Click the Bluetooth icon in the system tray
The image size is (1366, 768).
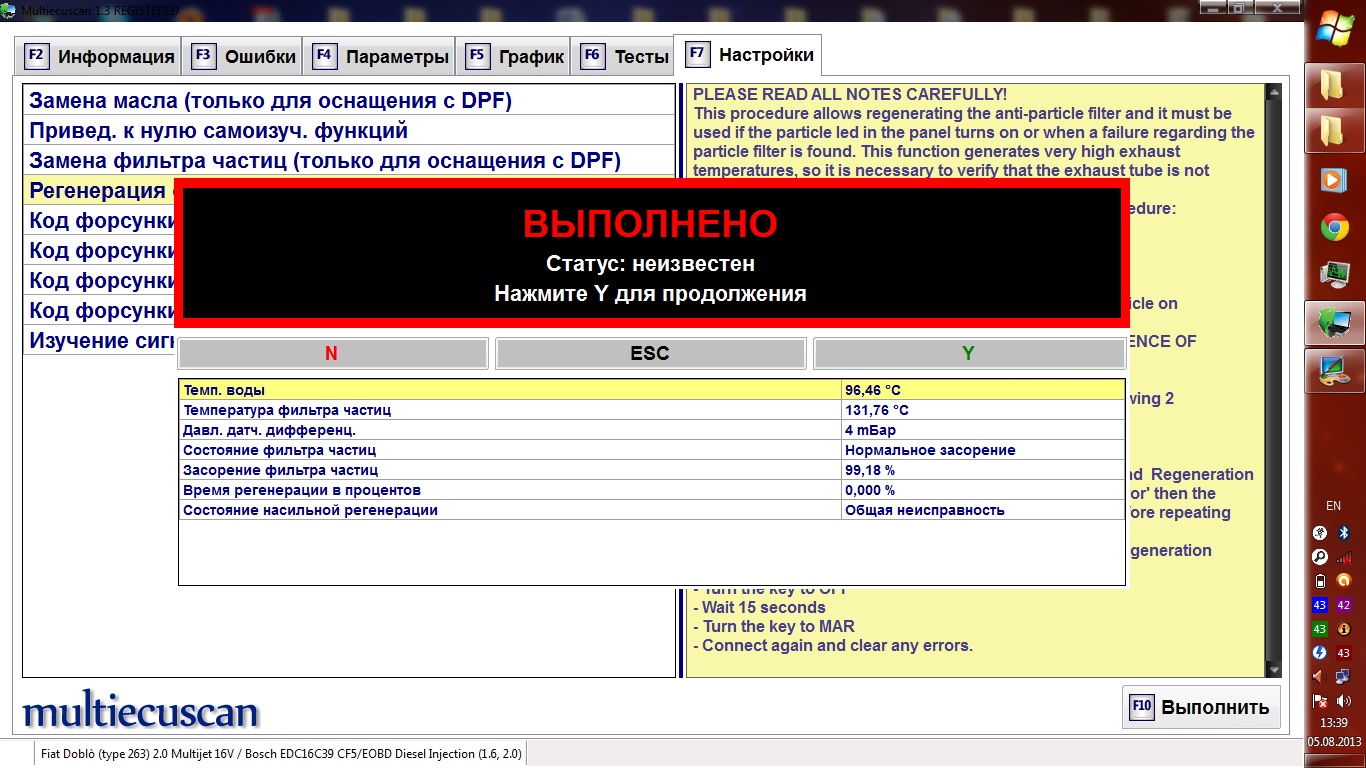[x=1344, y=532]
